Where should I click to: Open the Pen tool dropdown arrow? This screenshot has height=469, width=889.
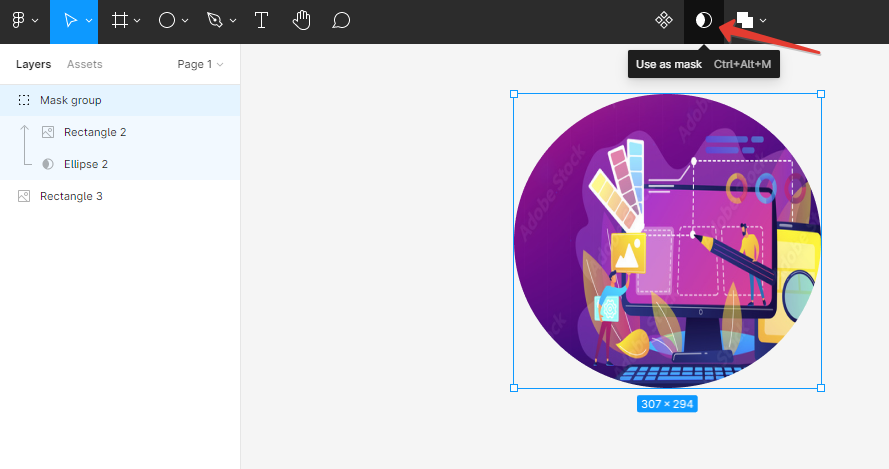point(233,20)
